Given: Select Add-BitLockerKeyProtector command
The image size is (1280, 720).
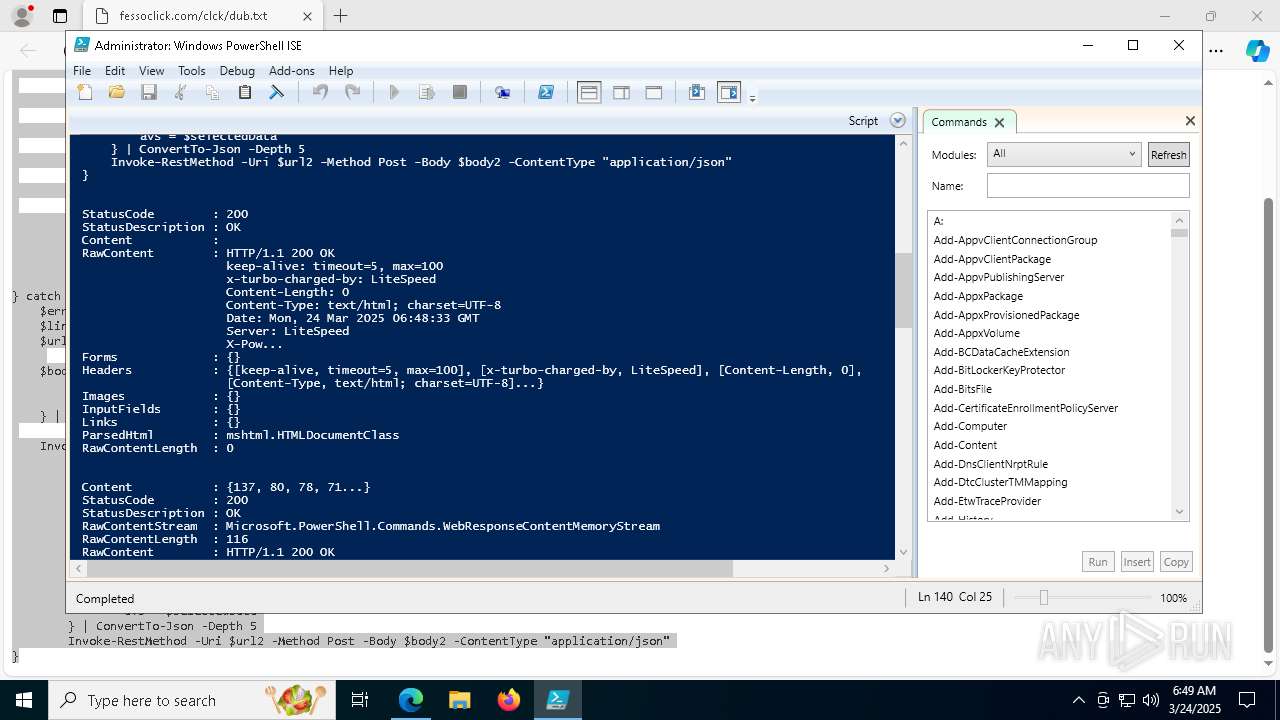Looking at the screenshot, I should point(999,370).
